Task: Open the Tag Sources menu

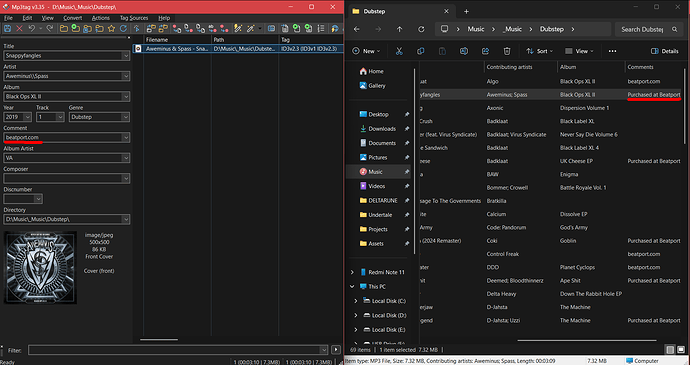Action: click(x=134, y=18)
